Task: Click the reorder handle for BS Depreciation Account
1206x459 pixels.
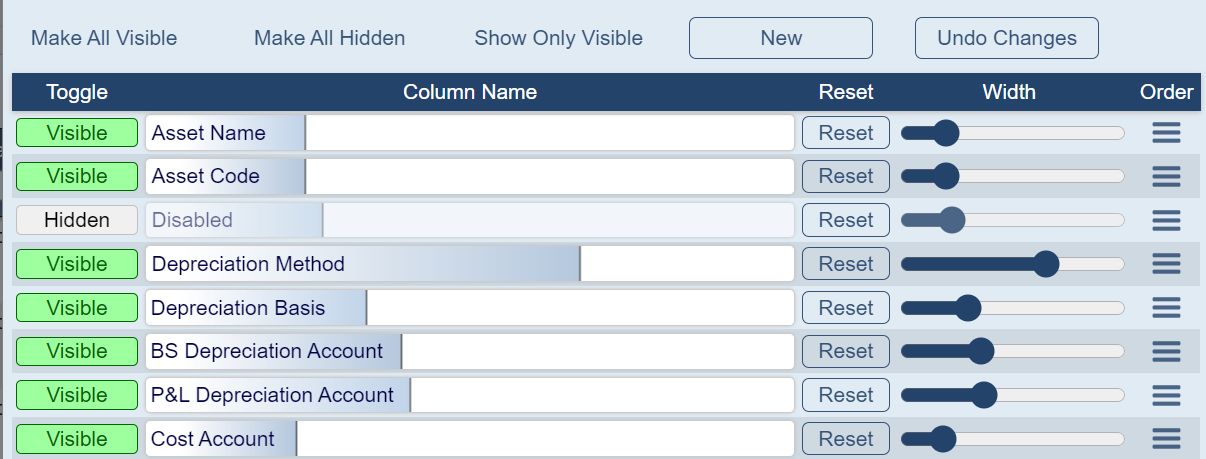Action: 1166,351
